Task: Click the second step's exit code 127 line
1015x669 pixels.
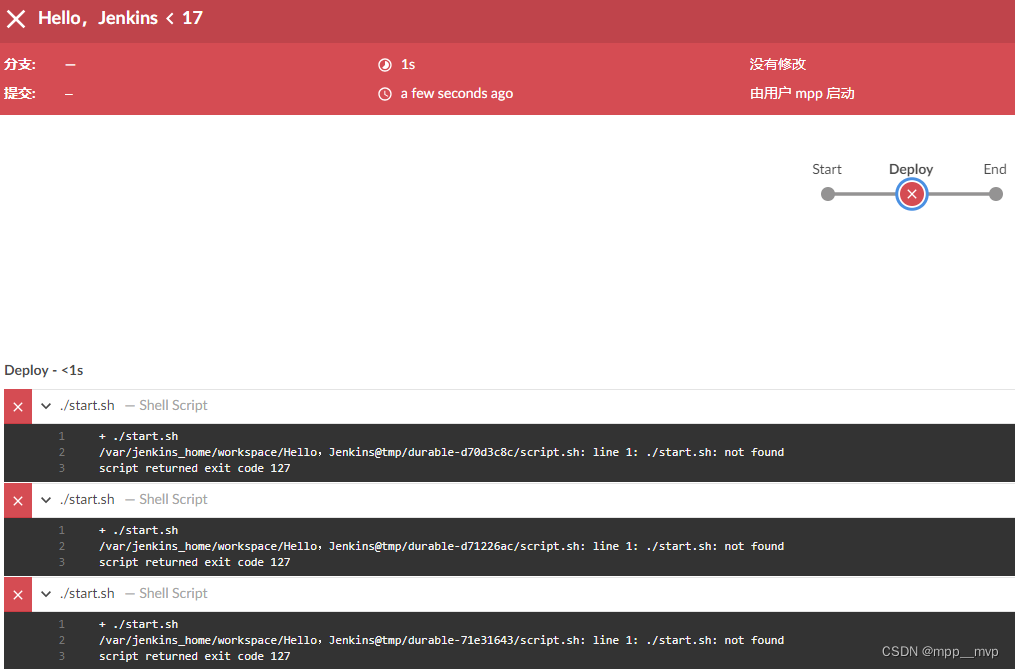Action: coord(194,562)
